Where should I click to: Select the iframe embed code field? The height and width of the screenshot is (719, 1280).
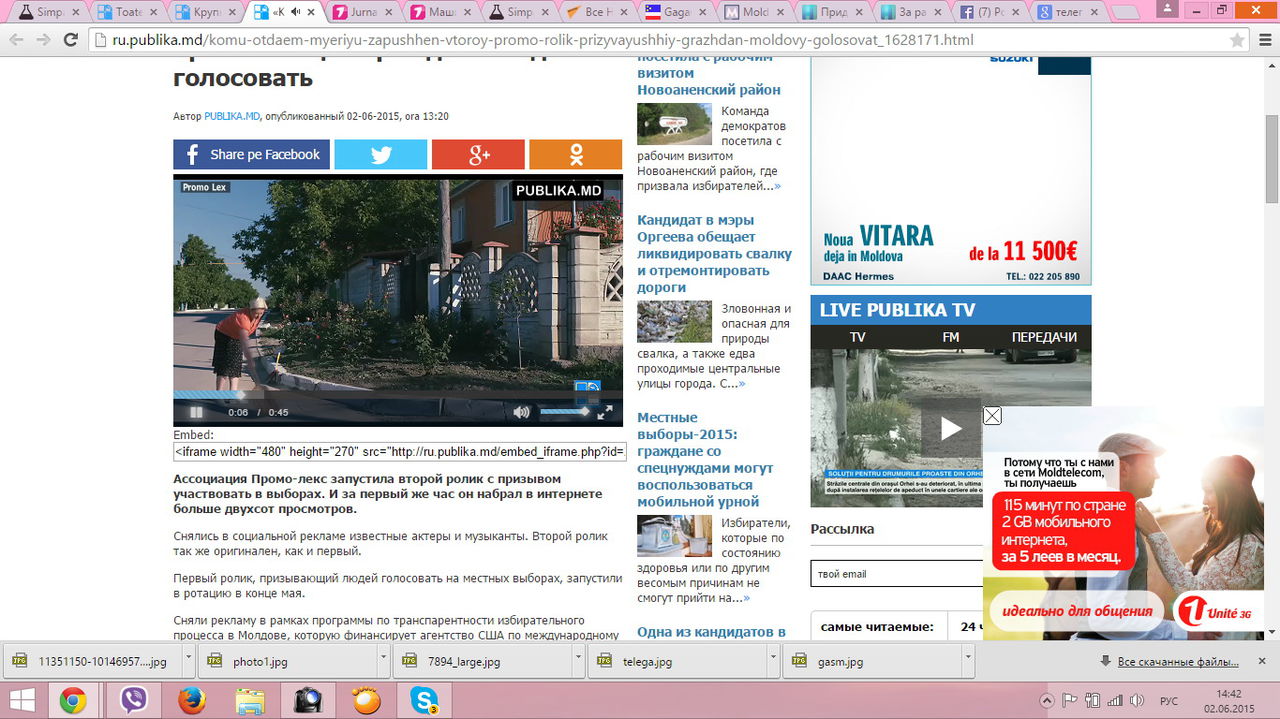click(400, 451)
